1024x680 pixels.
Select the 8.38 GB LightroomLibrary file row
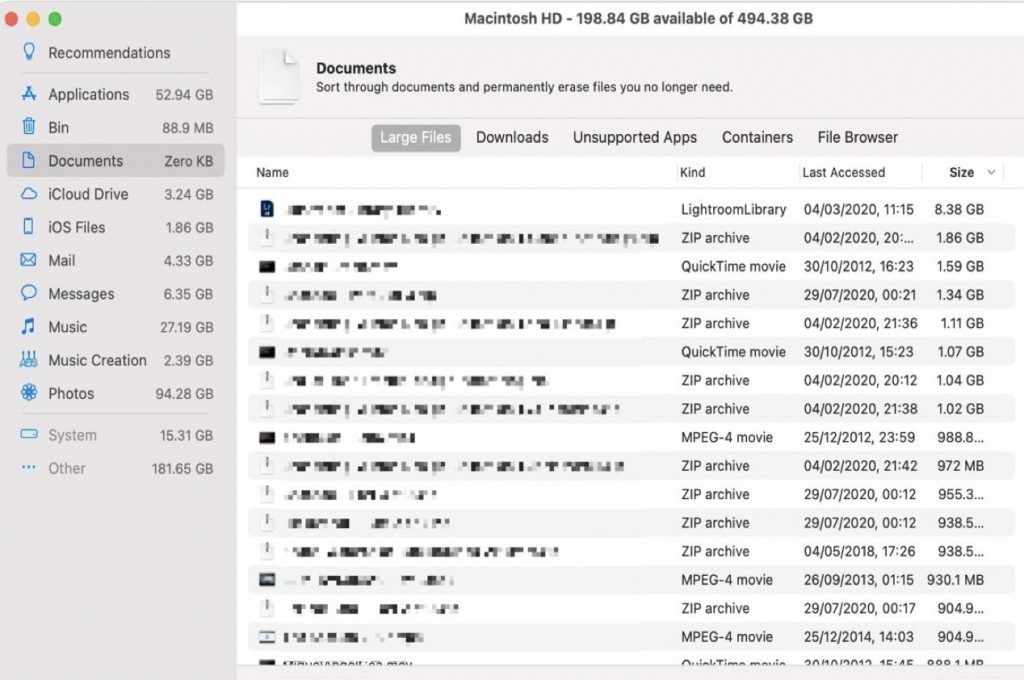[x=620, y=210]
